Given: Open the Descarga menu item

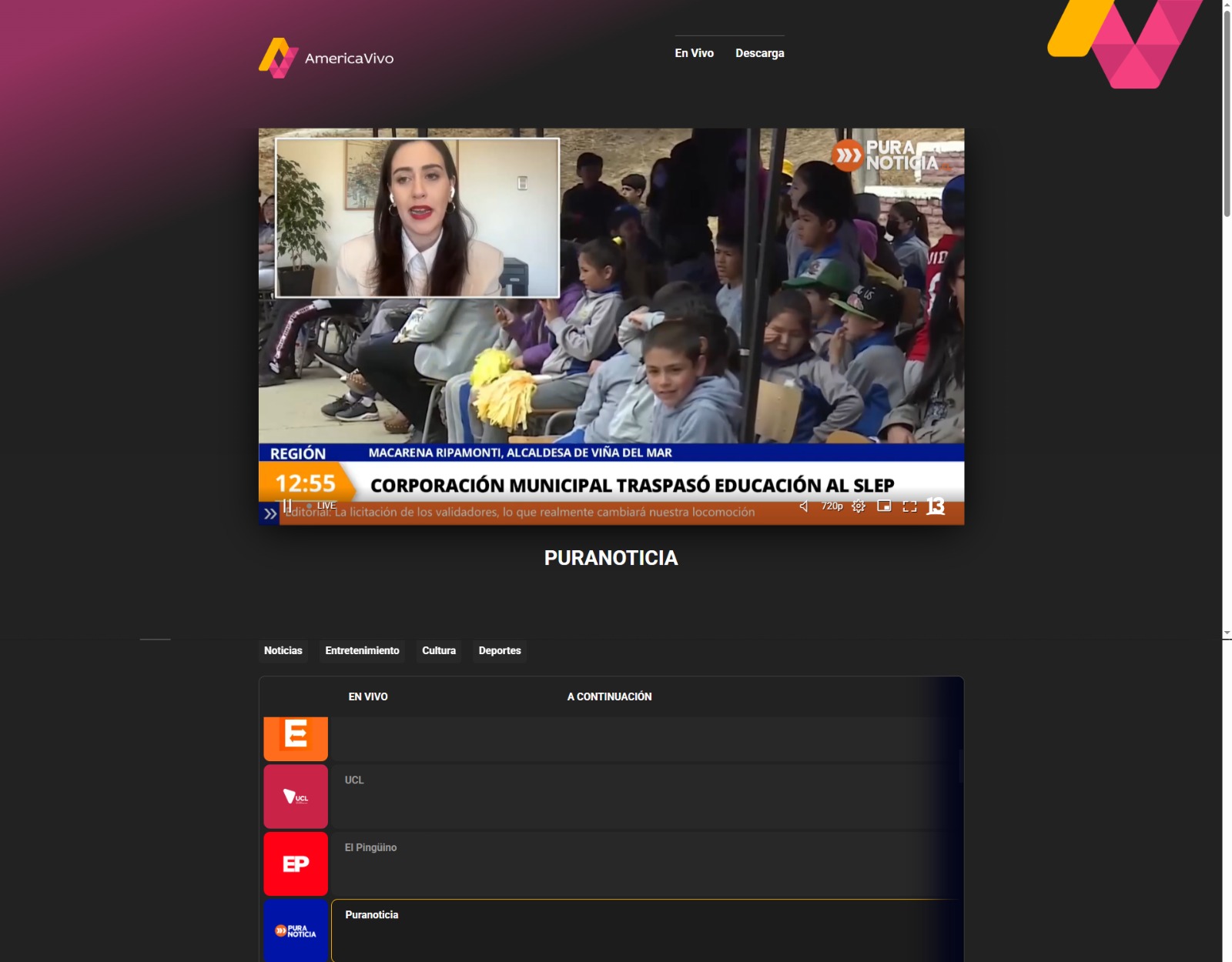Looking at the screenshot, I should pos(760,53).
